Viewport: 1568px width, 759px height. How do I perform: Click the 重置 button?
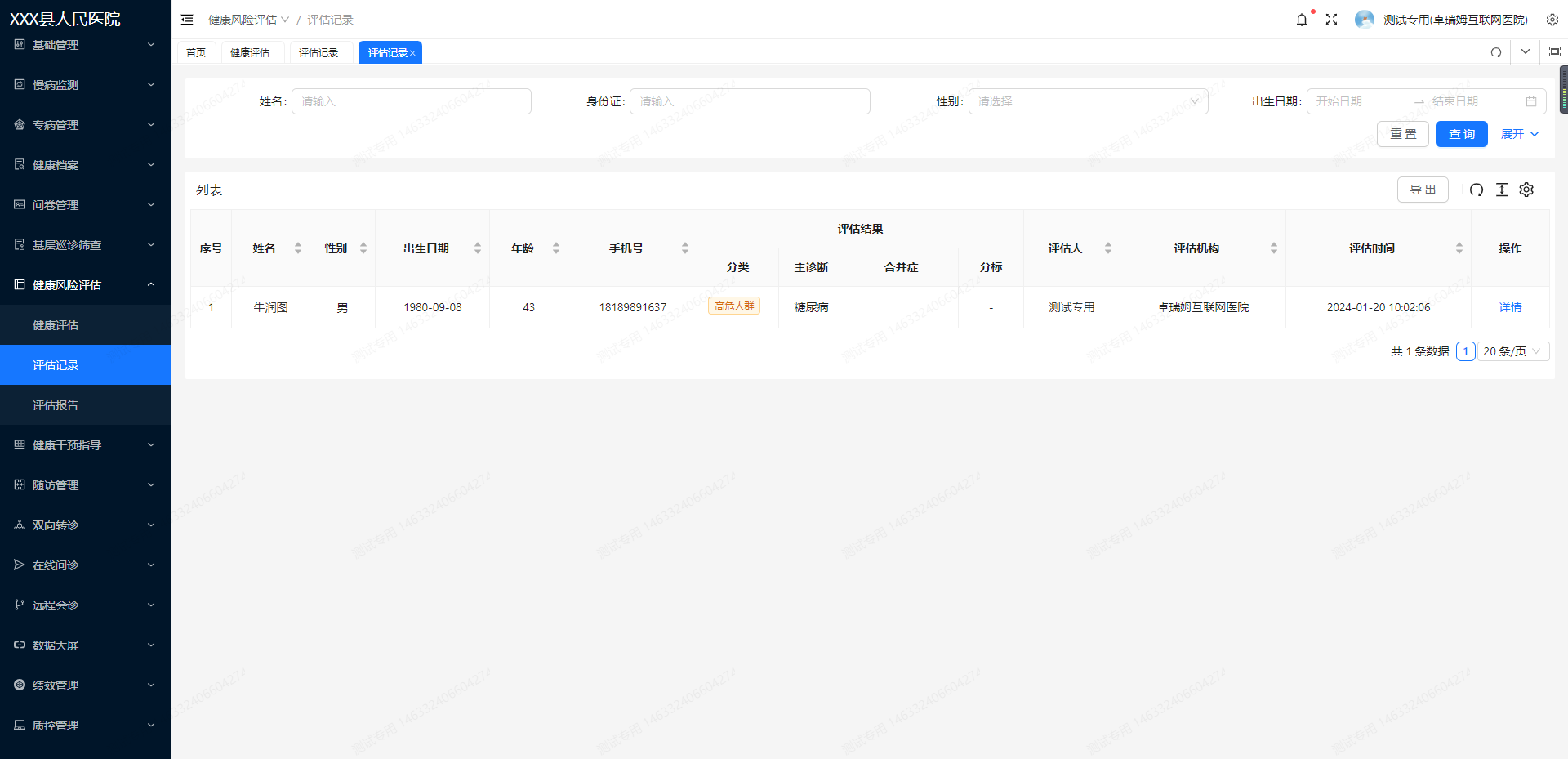pyautogui.click(x=1403, y=134)
